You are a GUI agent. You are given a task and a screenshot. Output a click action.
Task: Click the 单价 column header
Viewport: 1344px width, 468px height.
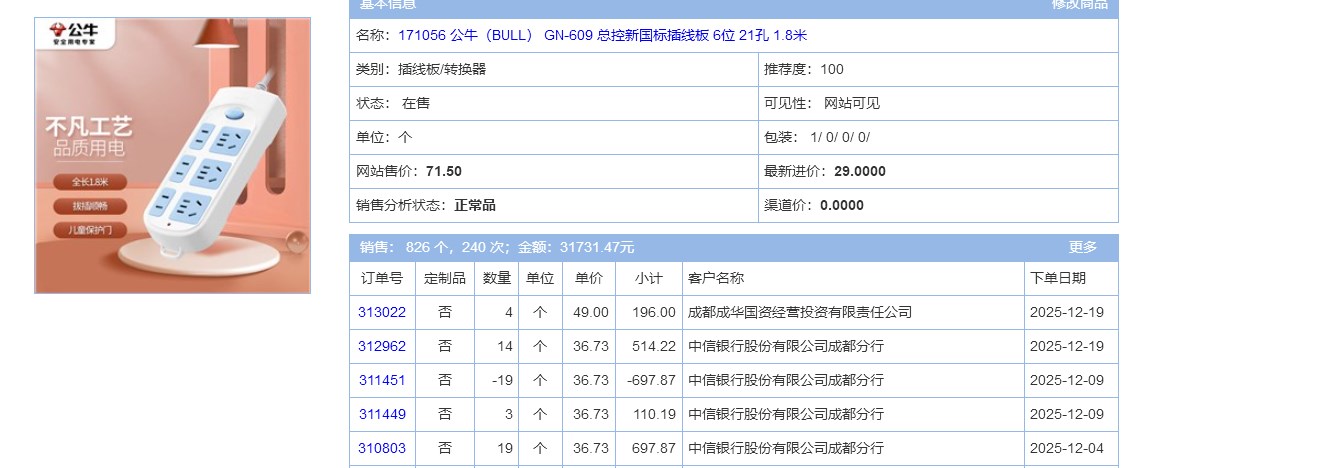(589, 278)
